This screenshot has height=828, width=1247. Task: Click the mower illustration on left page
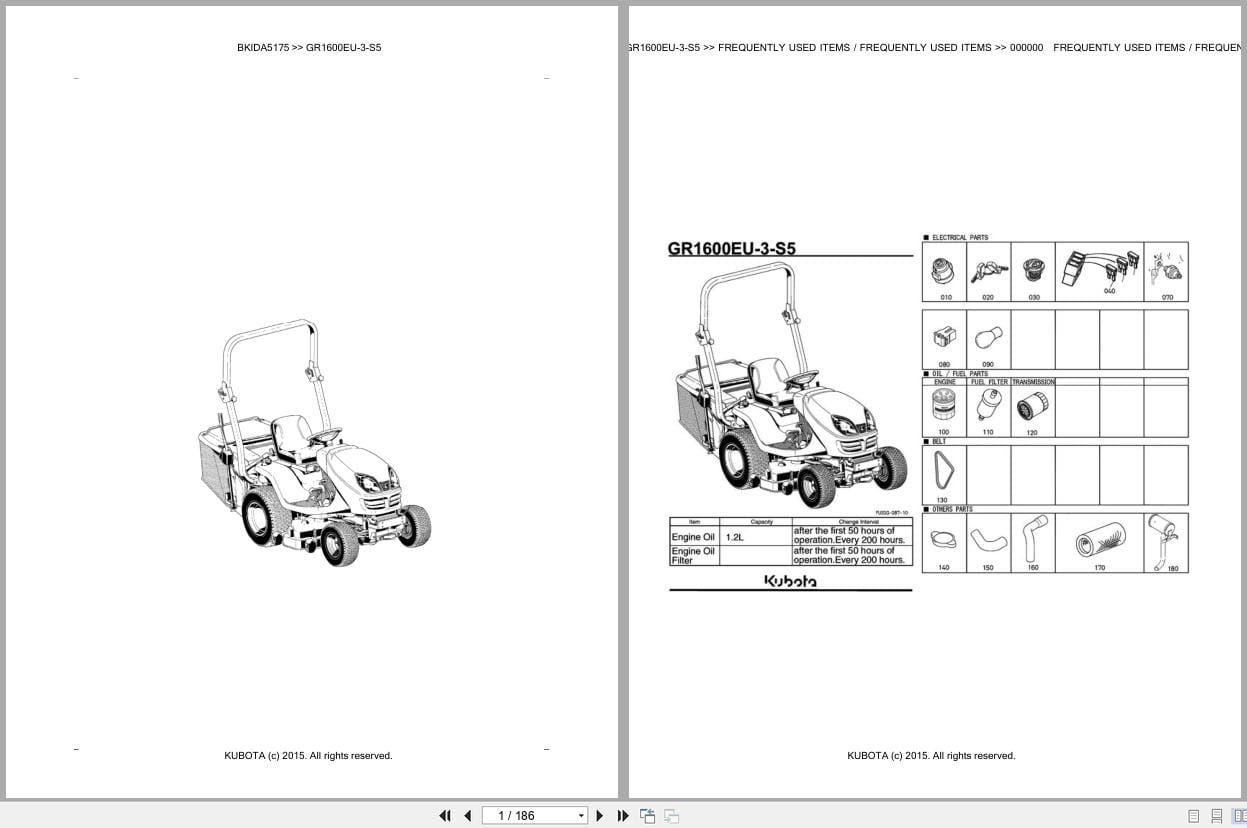click(314, 443)
